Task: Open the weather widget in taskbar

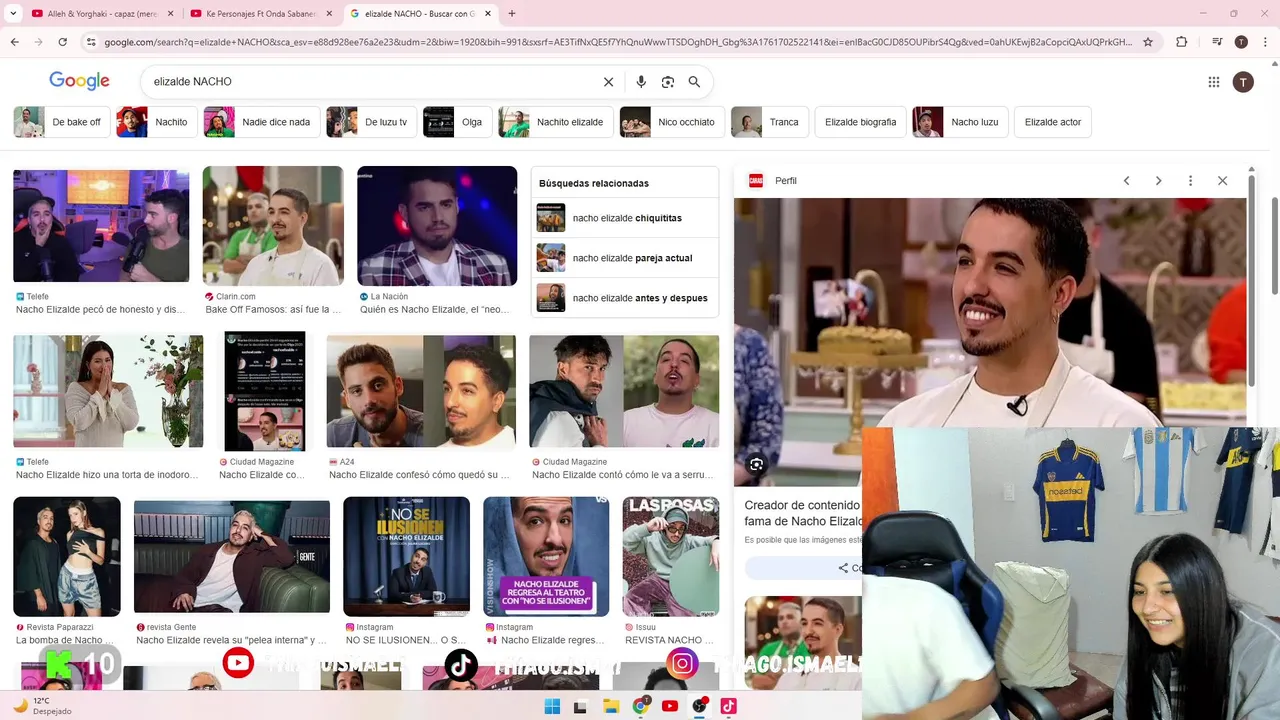Action: [x=41, y=706]
